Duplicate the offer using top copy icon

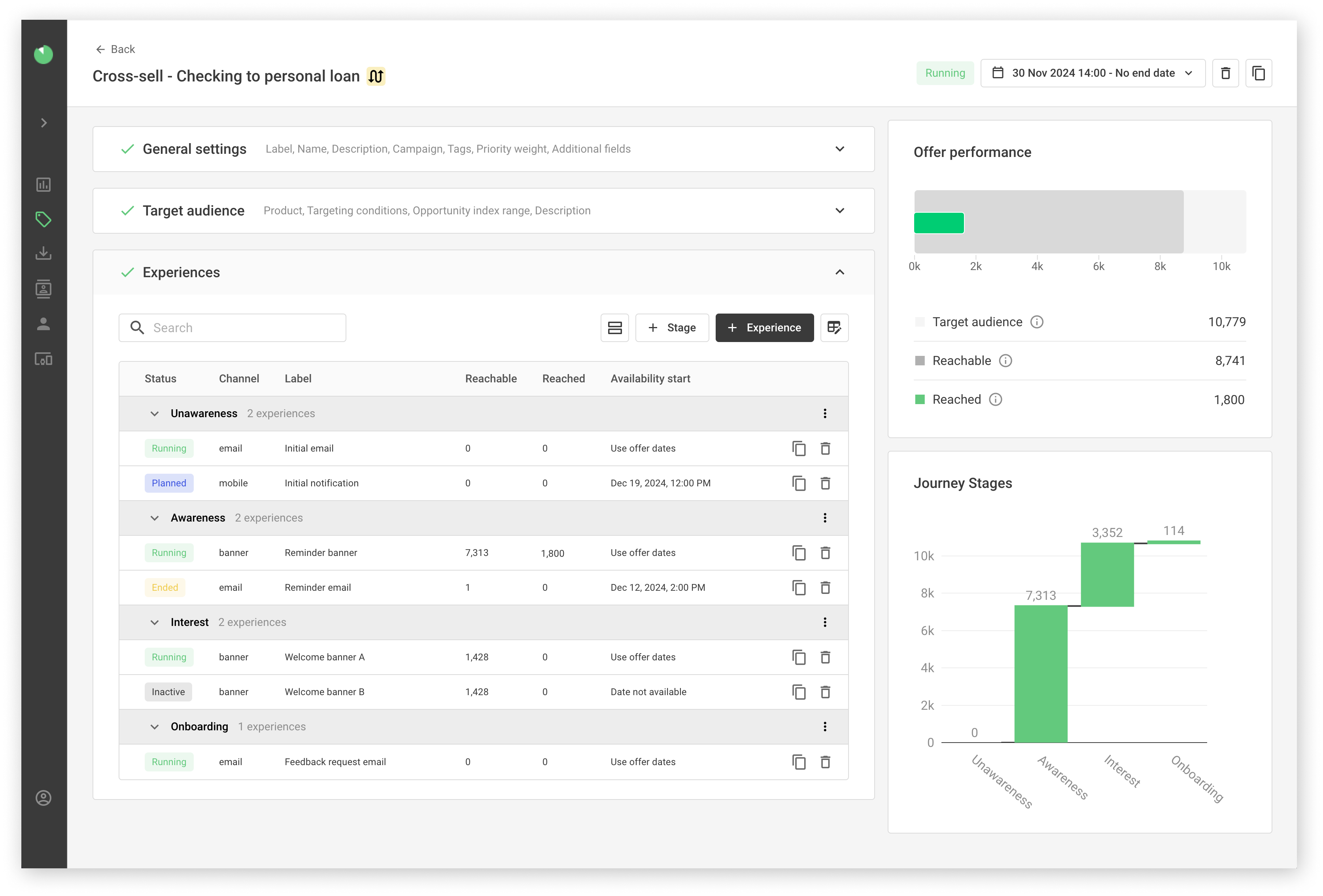1258,73
